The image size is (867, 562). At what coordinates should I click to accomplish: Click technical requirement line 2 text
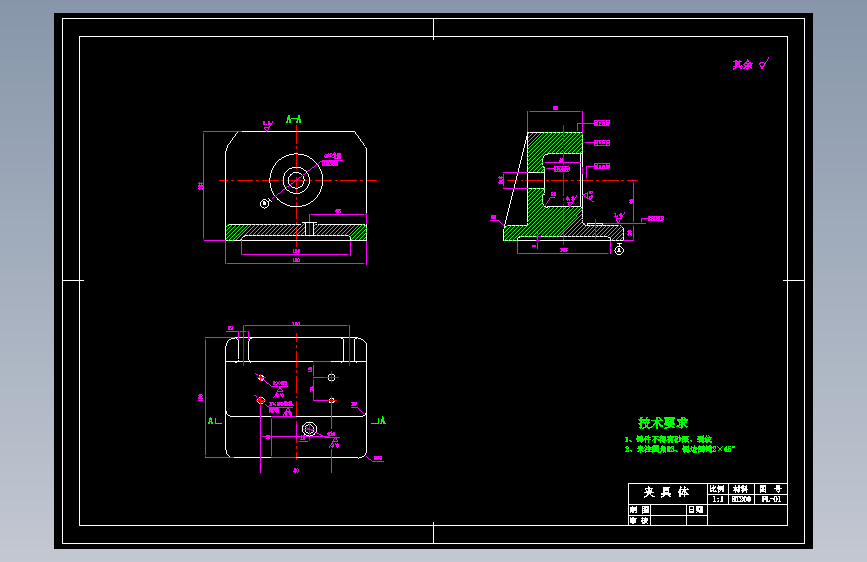[x=680, y=449]
